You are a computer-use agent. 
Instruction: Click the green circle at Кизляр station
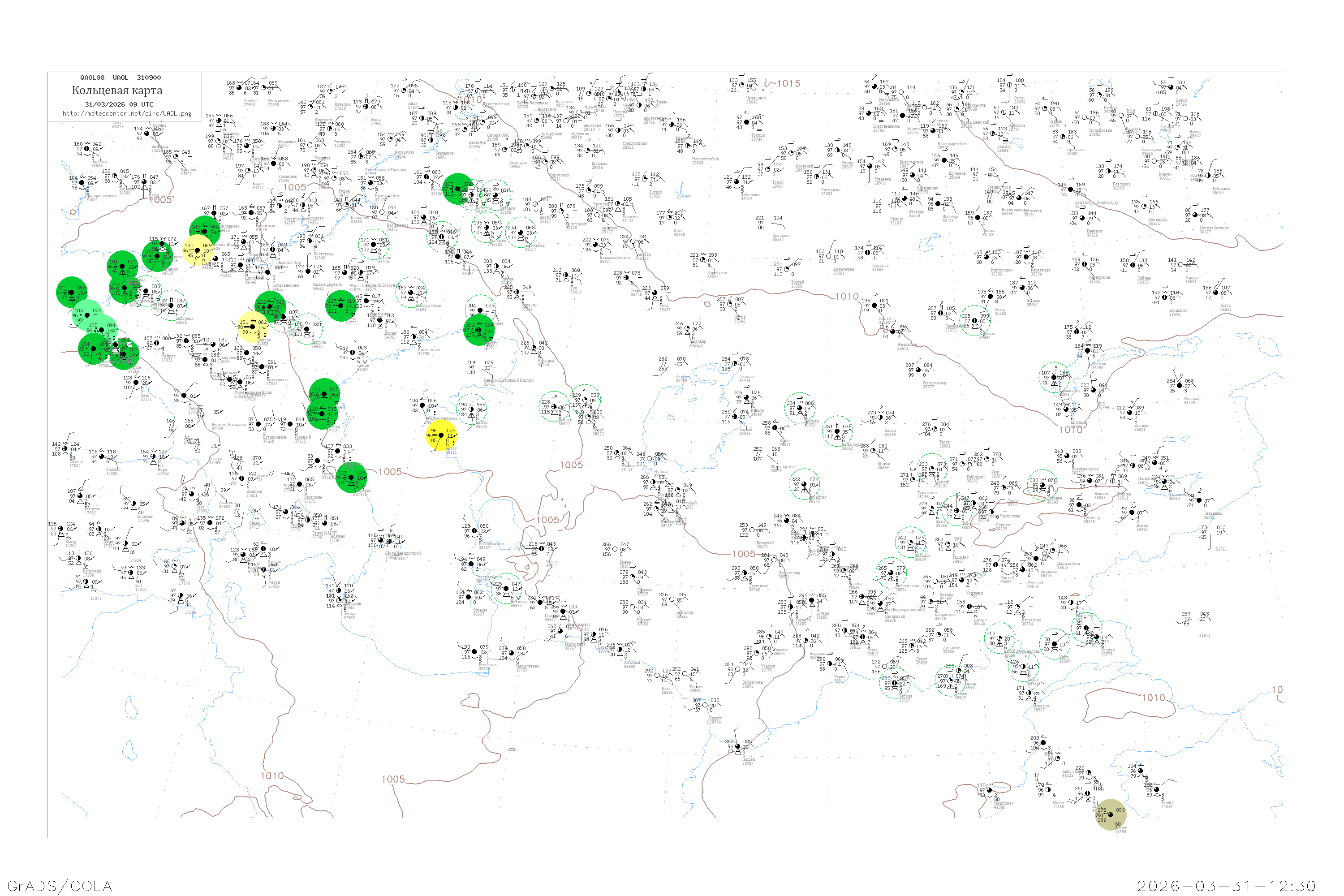[322, 413]
